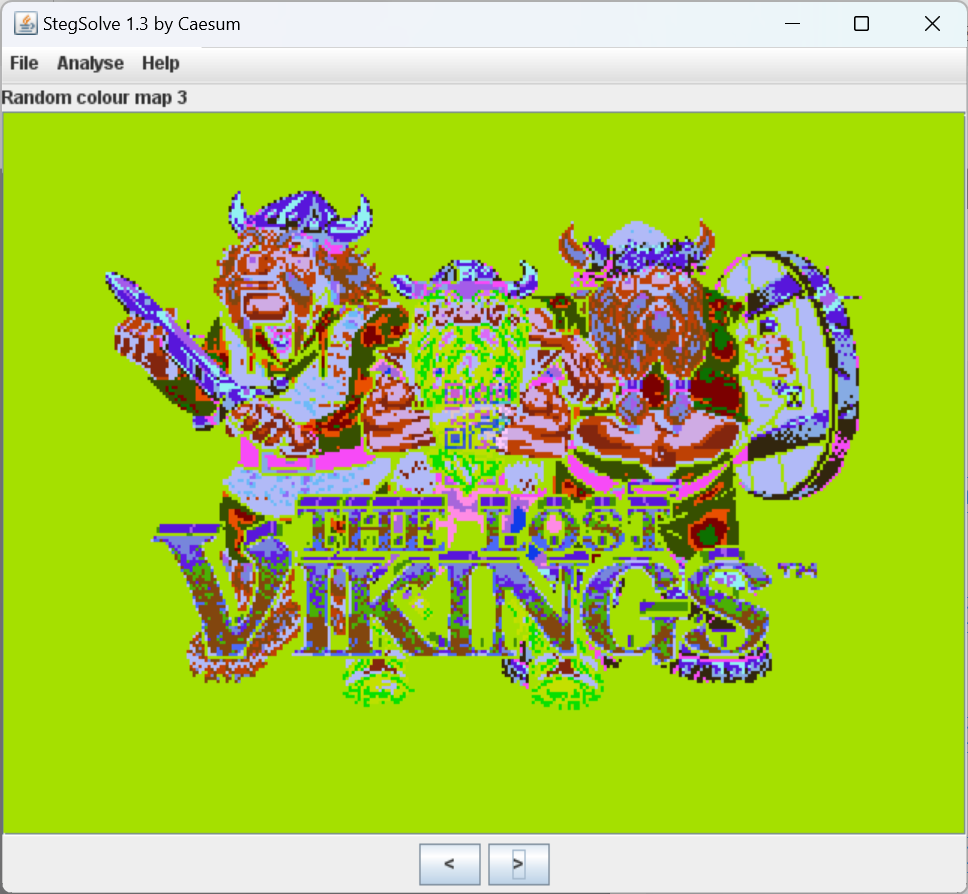Open the Analyse menu
Viewport: 968px width, 894px height.
point(90,63)
